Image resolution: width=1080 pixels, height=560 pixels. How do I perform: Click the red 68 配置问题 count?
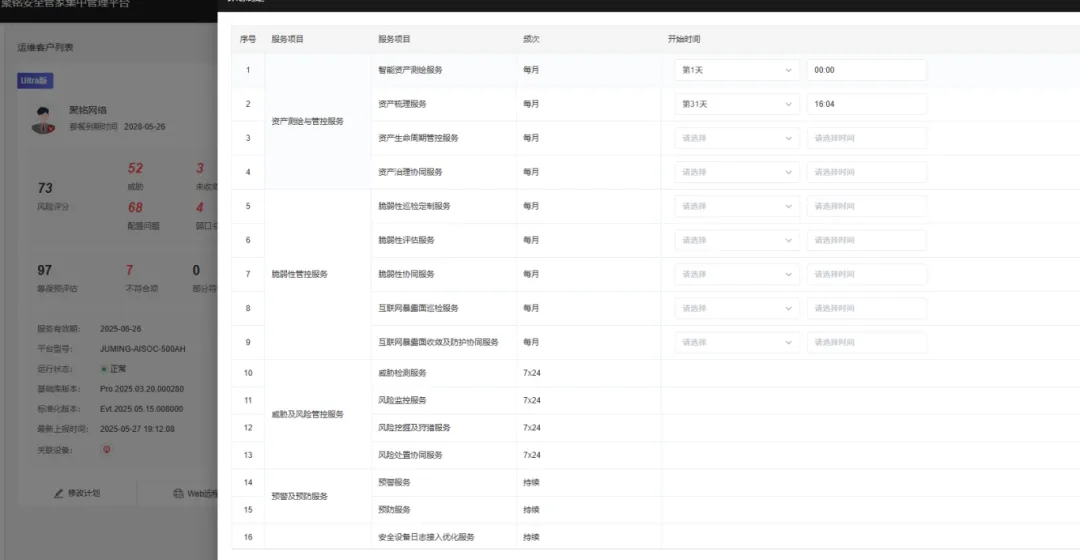click(x=135, y=208)
